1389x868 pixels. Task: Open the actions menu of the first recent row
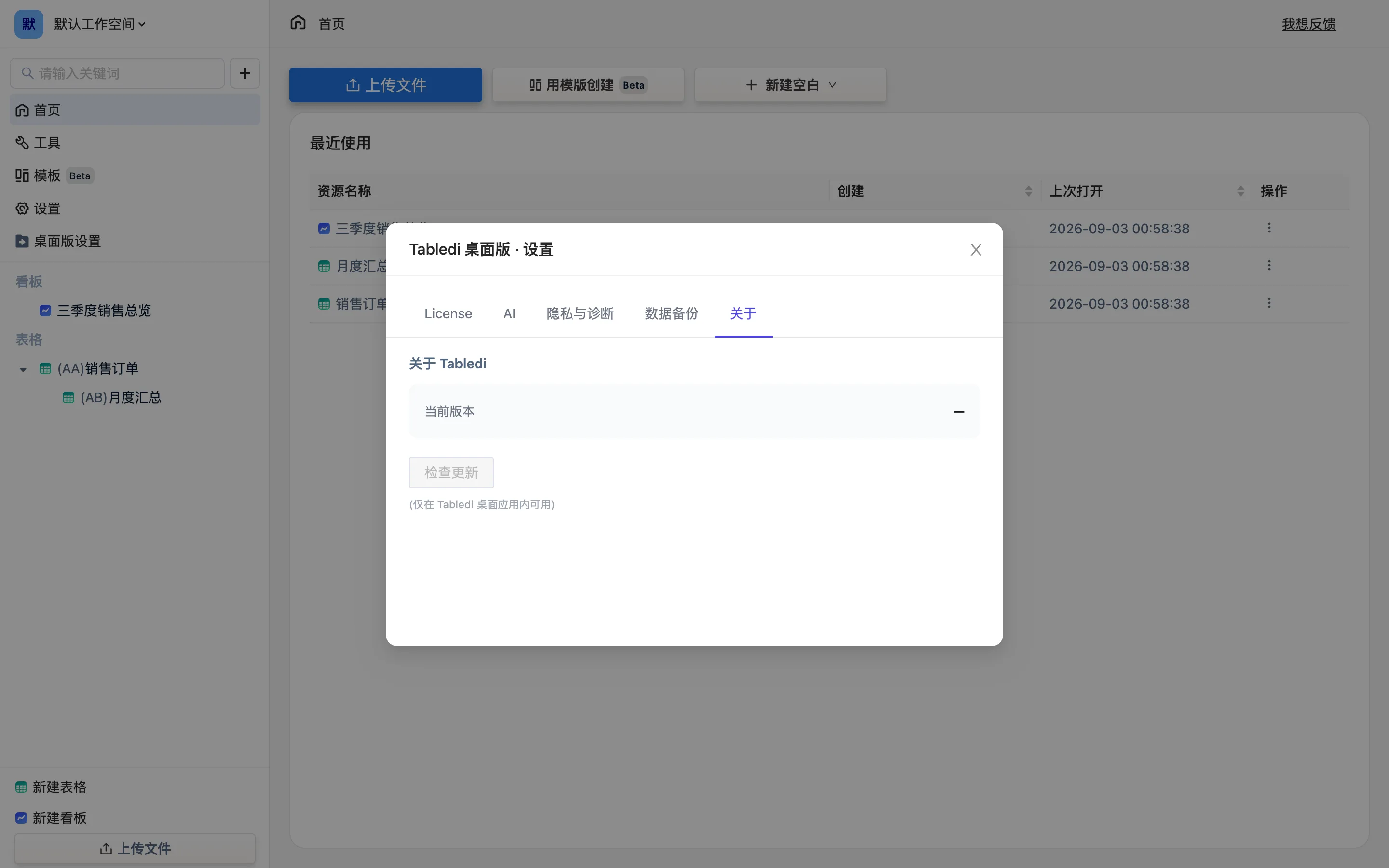coord(1269,228)
